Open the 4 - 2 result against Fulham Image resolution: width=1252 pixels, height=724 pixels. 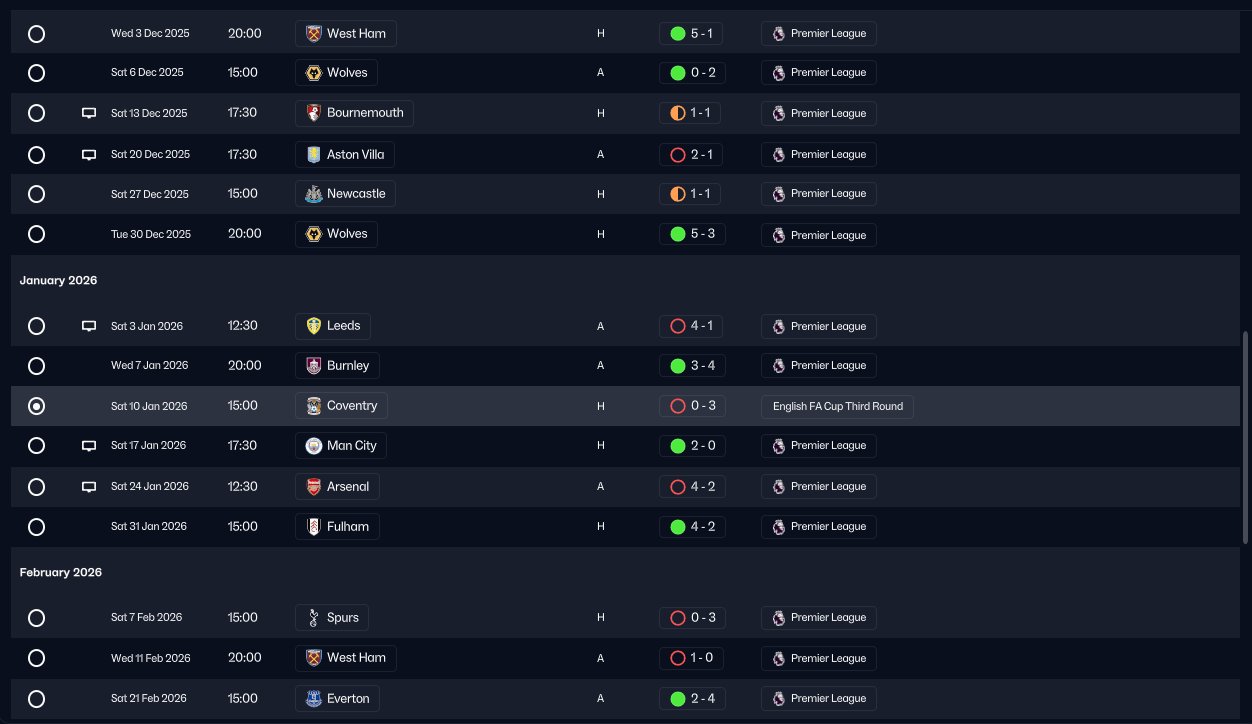[689, 527]
